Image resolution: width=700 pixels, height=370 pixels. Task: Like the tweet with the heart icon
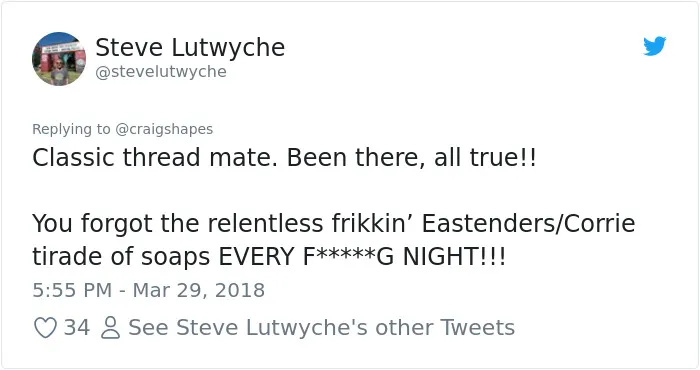[45, 328]
